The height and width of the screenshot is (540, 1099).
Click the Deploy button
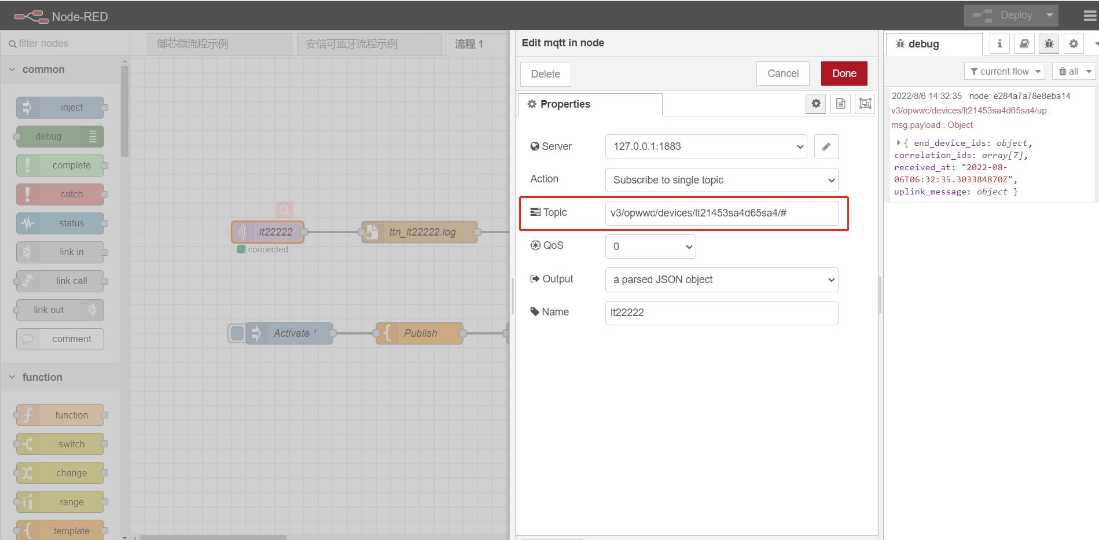[x=1006, y=15]
